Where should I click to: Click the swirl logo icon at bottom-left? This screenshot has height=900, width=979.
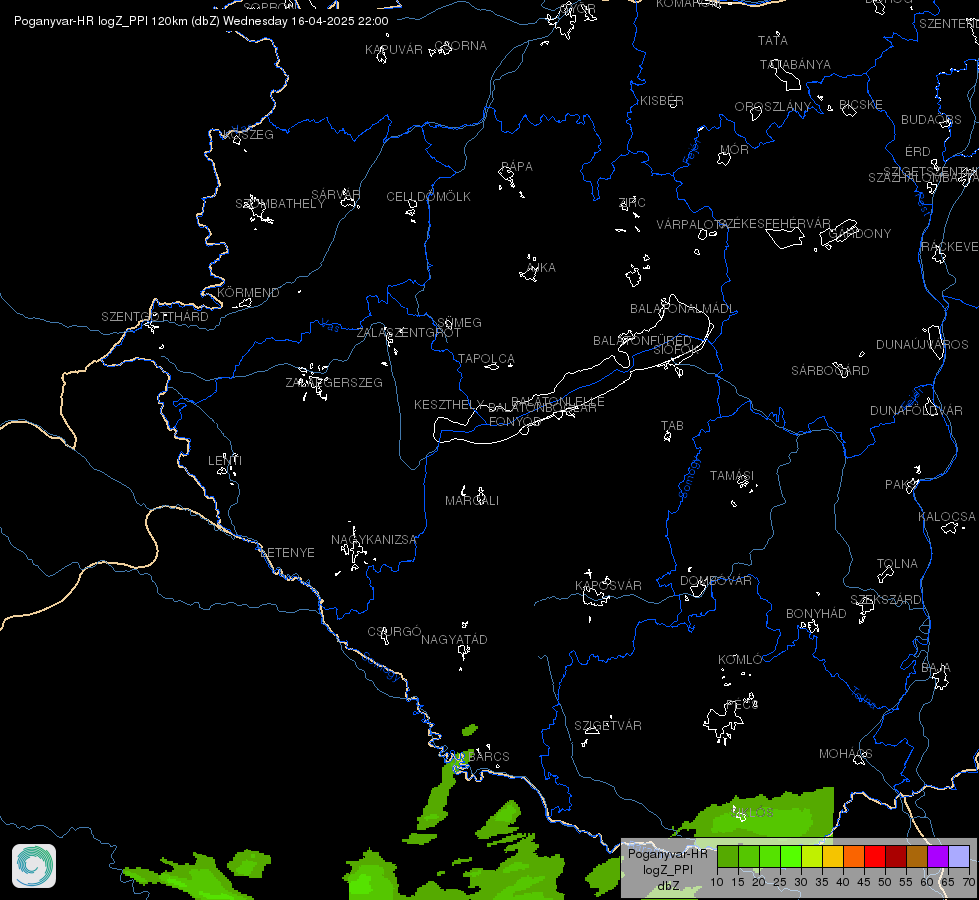point(34,866)
